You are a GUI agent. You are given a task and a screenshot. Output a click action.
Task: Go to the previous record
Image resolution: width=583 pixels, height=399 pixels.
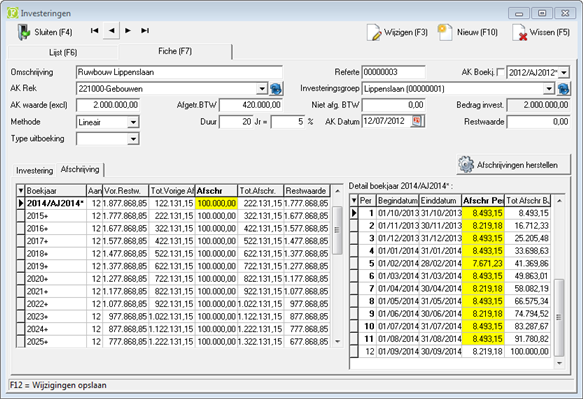click(111, 31)
